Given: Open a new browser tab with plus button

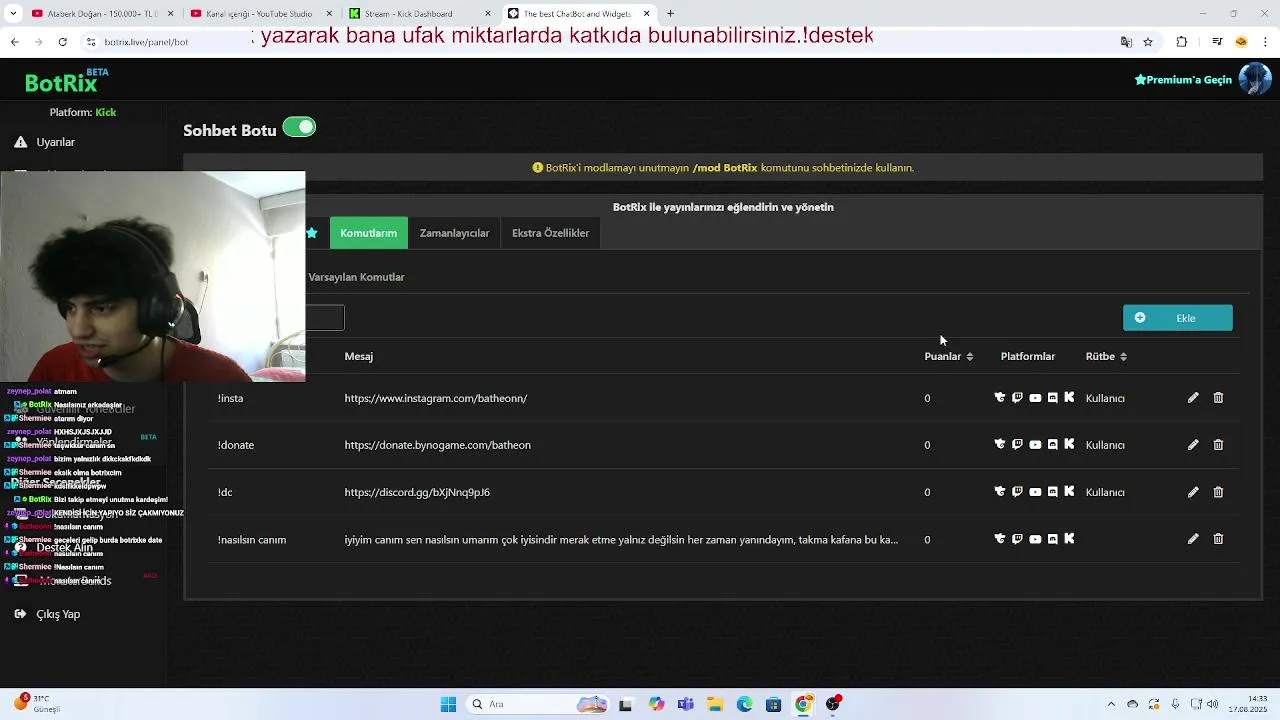Looking at the screenshot, I should pos(670,14).
